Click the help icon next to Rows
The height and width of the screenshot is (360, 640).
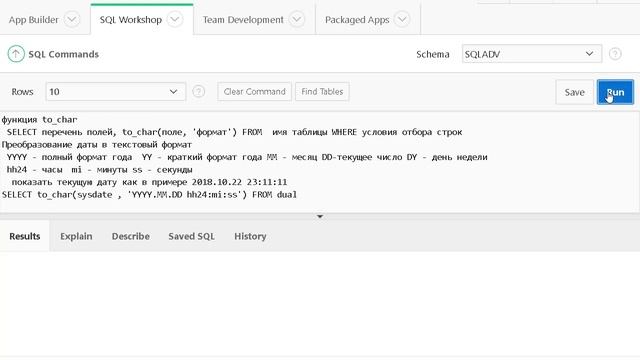(x=198, y=91)
